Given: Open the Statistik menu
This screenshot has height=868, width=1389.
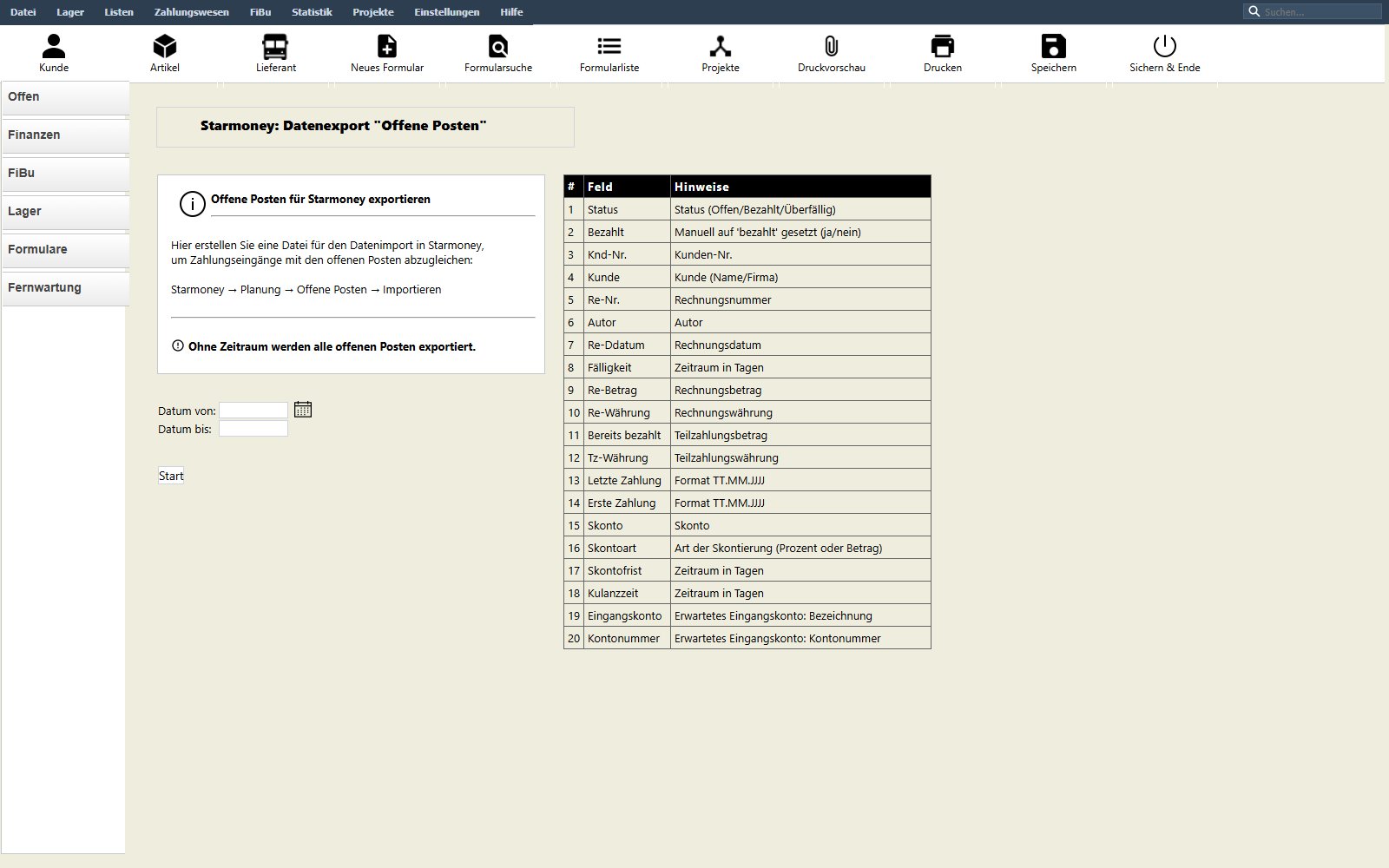Looking at the screenshot, I should pyautogui.click(x=312, y=12).
